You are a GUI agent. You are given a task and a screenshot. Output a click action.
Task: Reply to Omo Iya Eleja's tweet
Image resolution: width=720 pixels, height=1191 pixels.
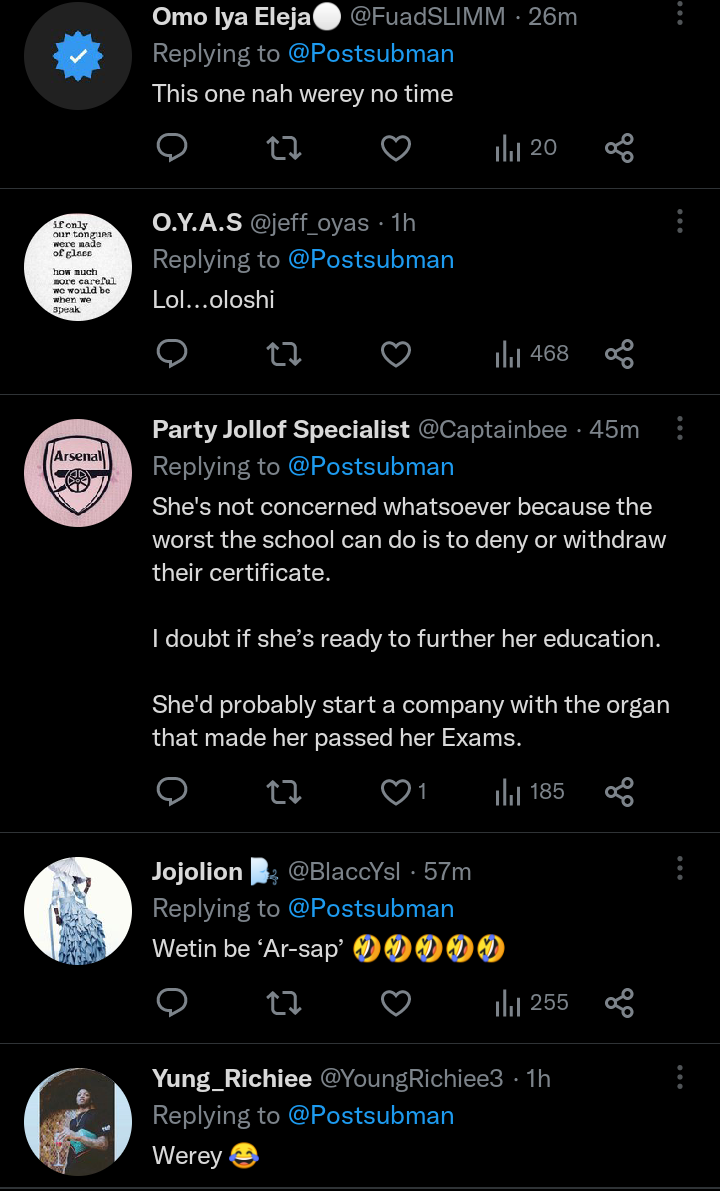click(173, 148)
